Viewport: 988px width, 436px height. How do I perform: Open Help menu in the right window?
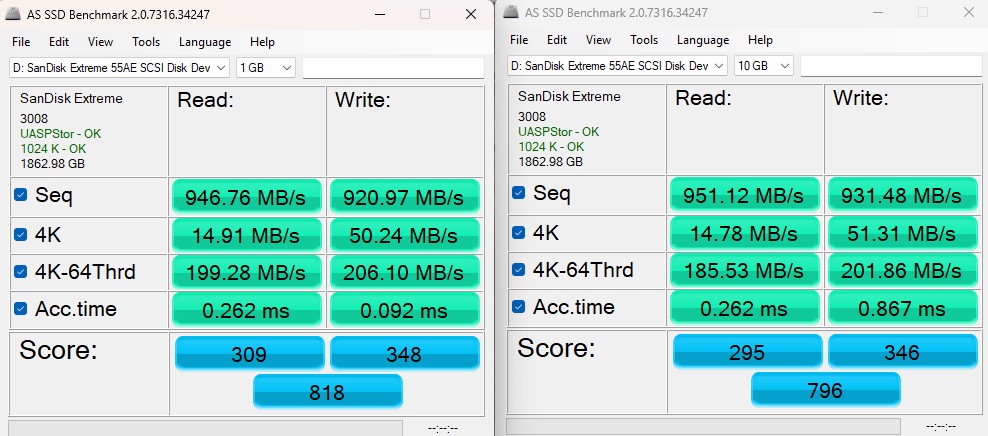[x=760, y=40]
